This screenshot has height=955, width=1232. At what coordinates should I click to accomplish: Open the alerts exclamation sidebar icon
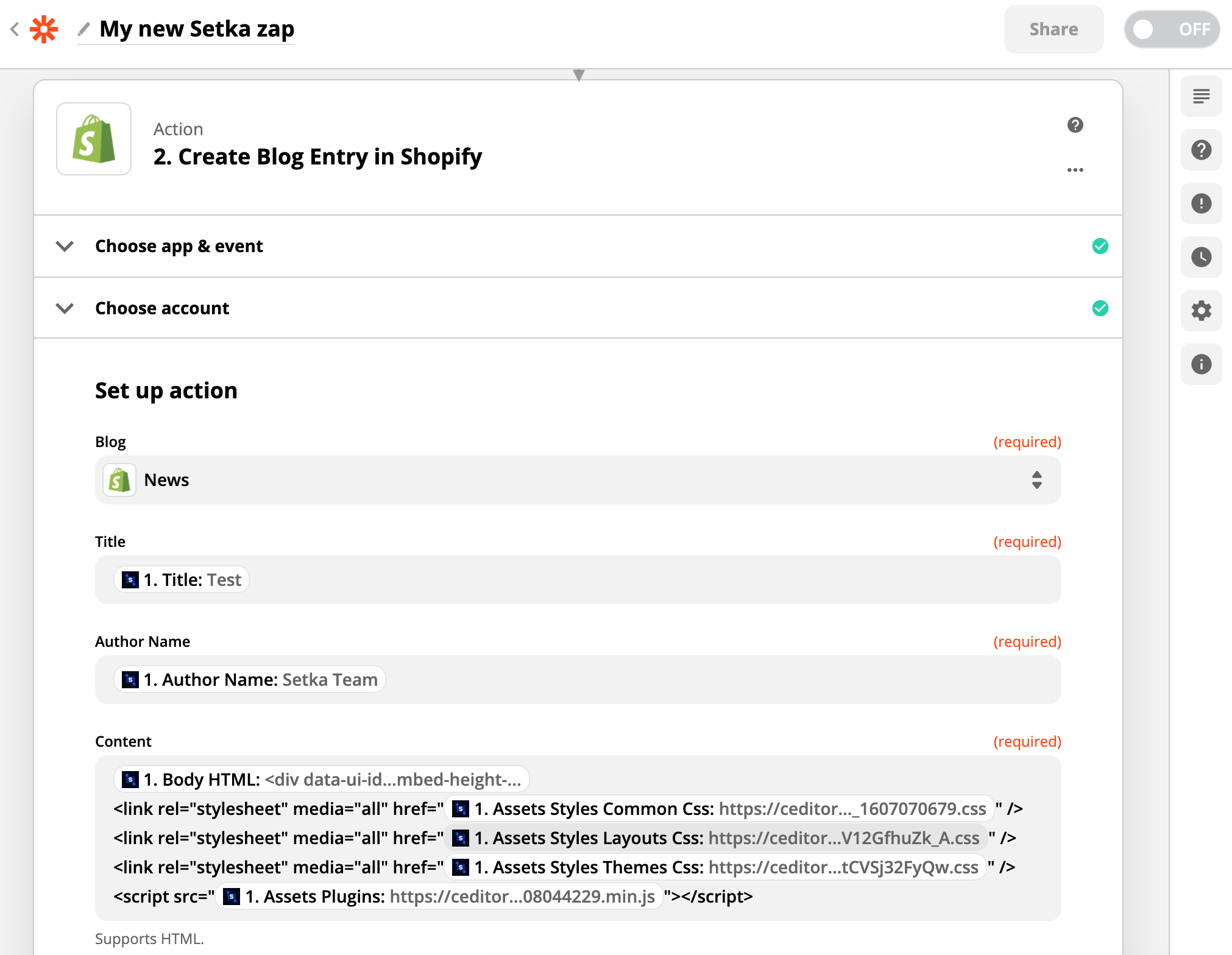pos(1201,203)
